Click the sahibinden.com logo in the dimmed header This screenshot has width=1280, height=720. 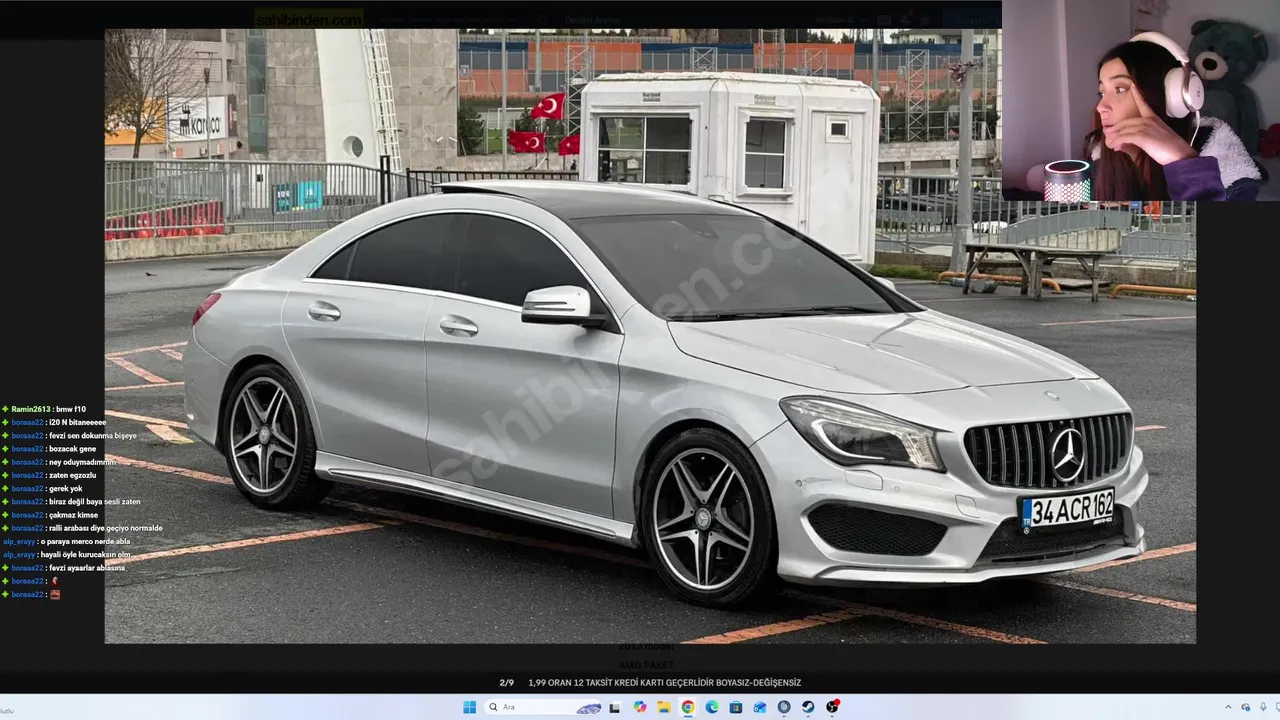point(308,19)
